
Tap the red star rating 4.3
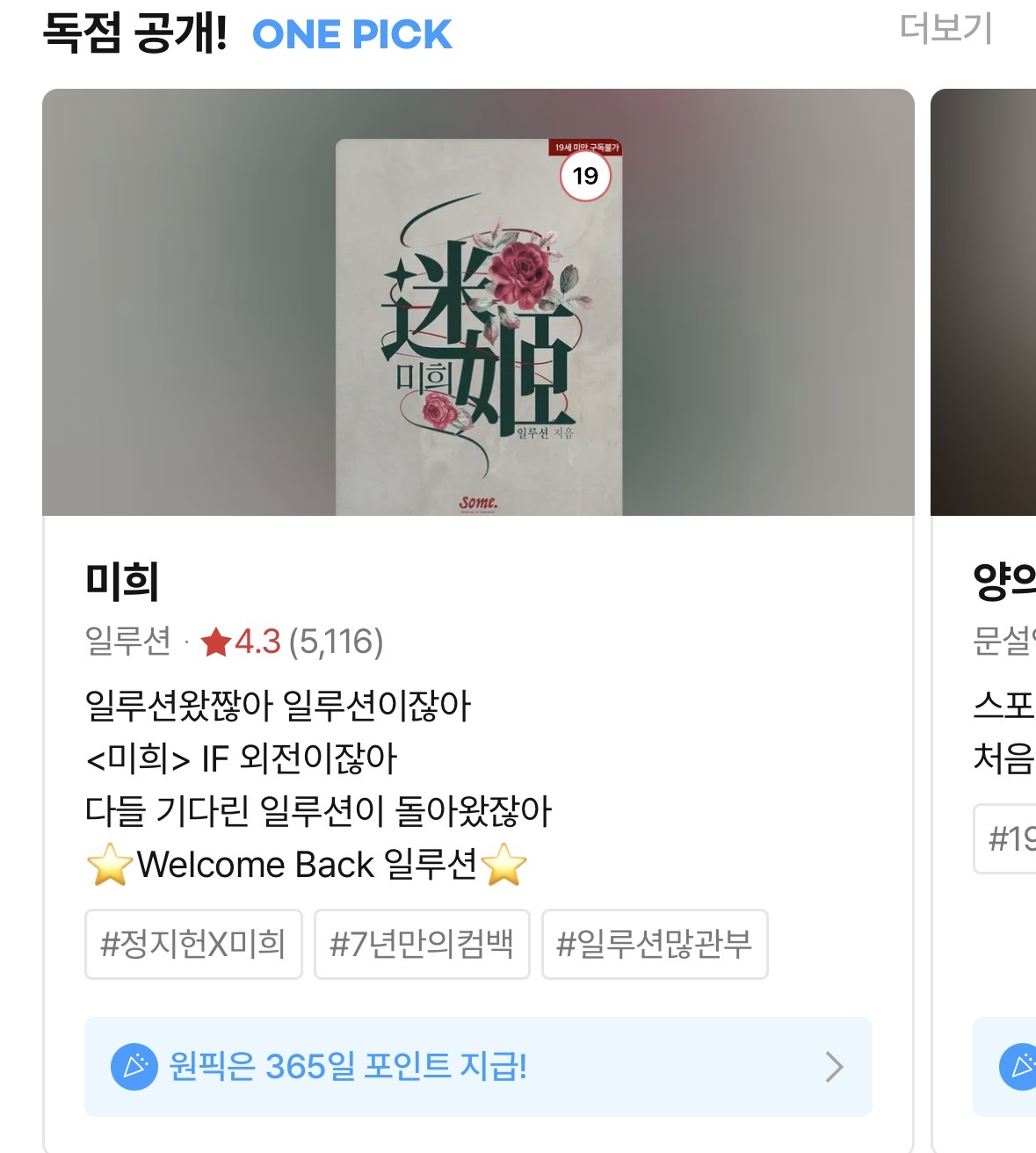tap(240, 642)
